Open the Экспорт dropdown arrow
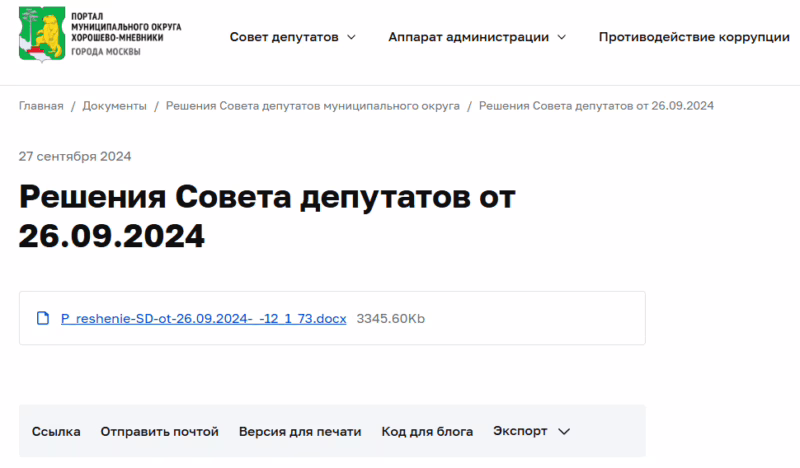800x468 pixels. point(564,432)
